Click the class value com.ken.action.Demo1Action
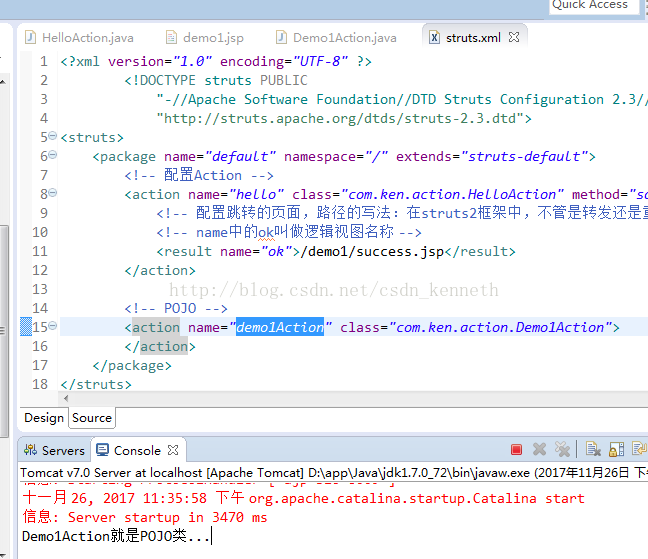 pyautogui.click(x=500, y=327)
